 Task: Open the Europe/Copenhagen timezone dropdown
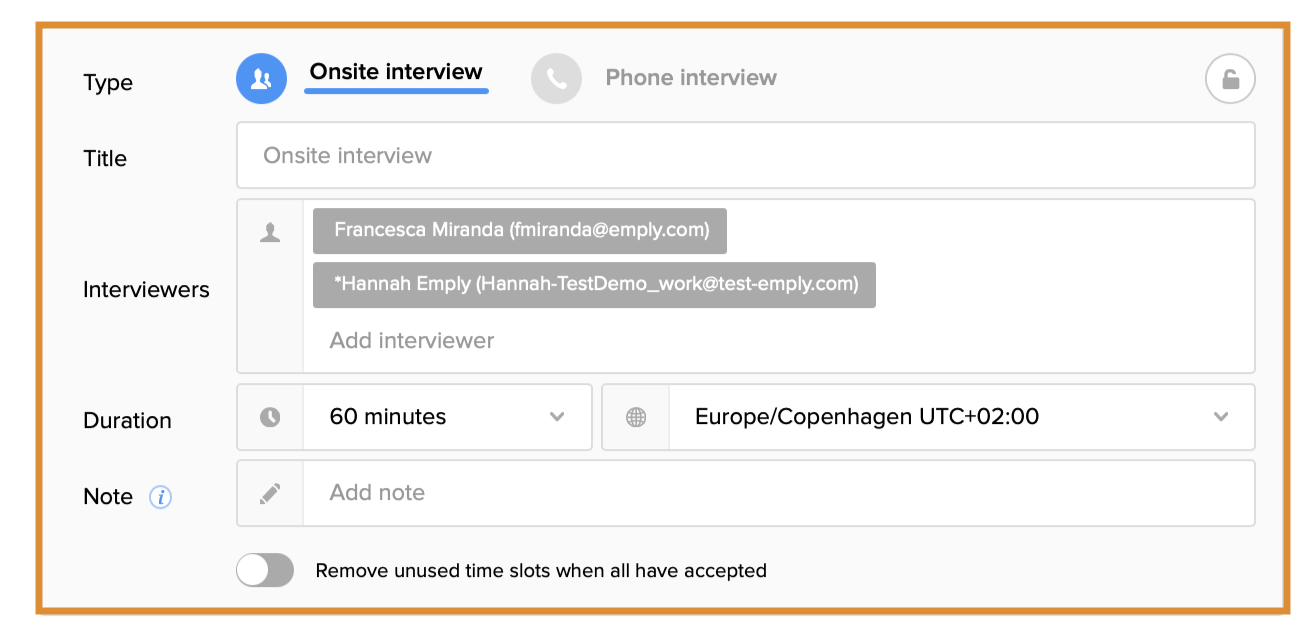(930, 417)
